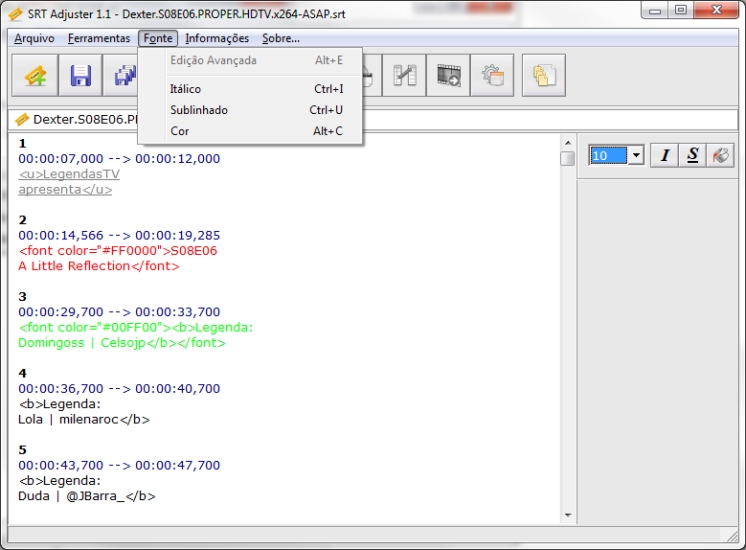This screenshot has width=746, height=550.
Task: Click the timestamp 00:00:14,566 --> 00:00:19,285
Action: click(119, 235)
